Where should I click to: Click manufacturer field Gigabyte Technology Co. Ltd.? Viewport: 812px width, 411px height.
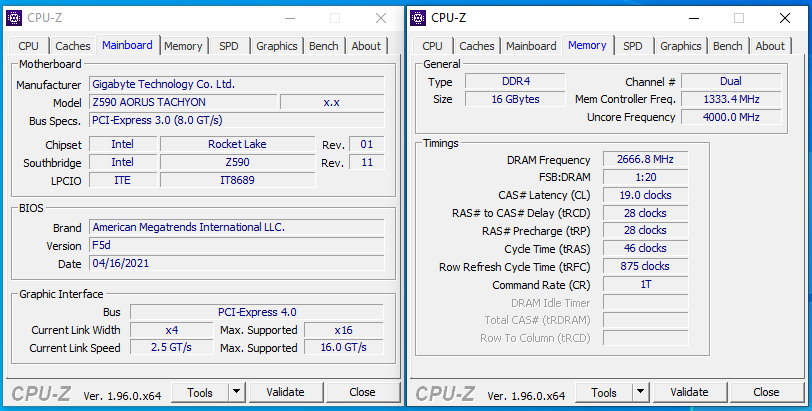(237, 84)
